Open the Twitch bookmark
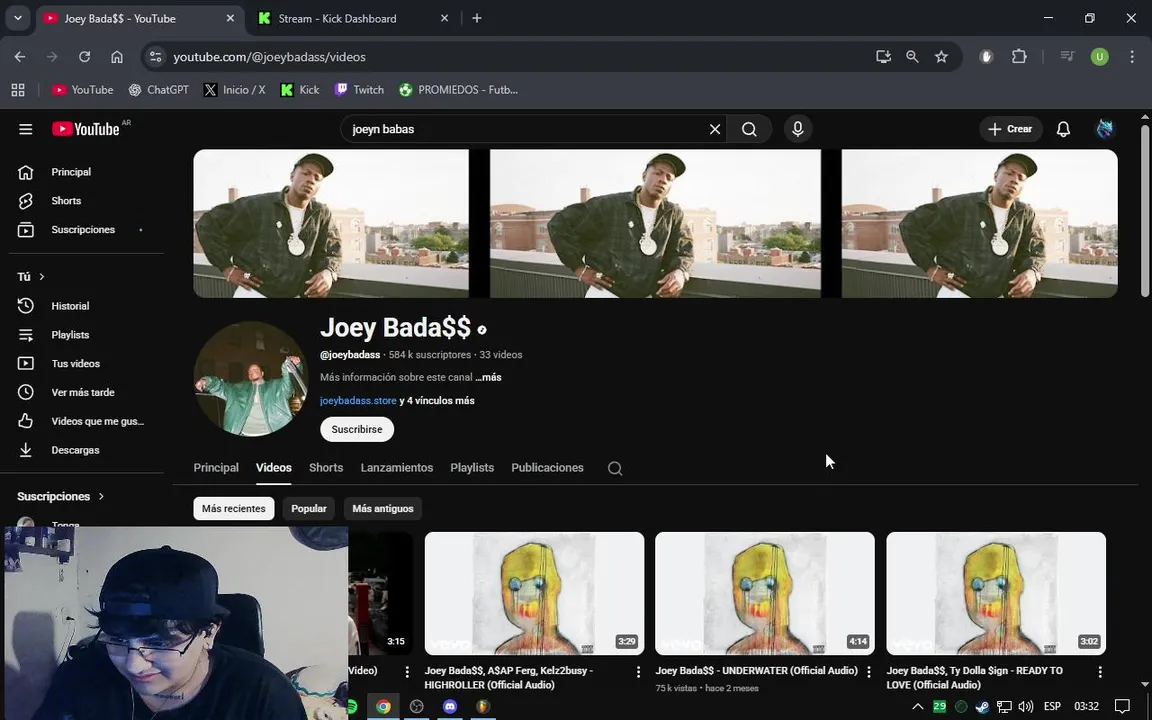Image resolution: width=1152 pixels, height=720 pixels. point(359,90)
